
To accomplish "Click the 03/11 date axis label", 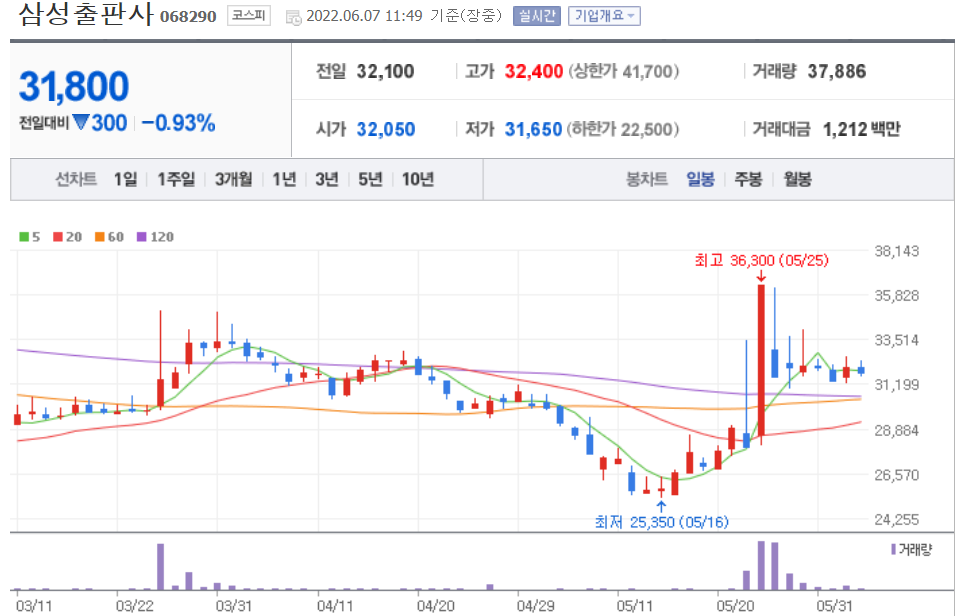I will tap(33, 606).
